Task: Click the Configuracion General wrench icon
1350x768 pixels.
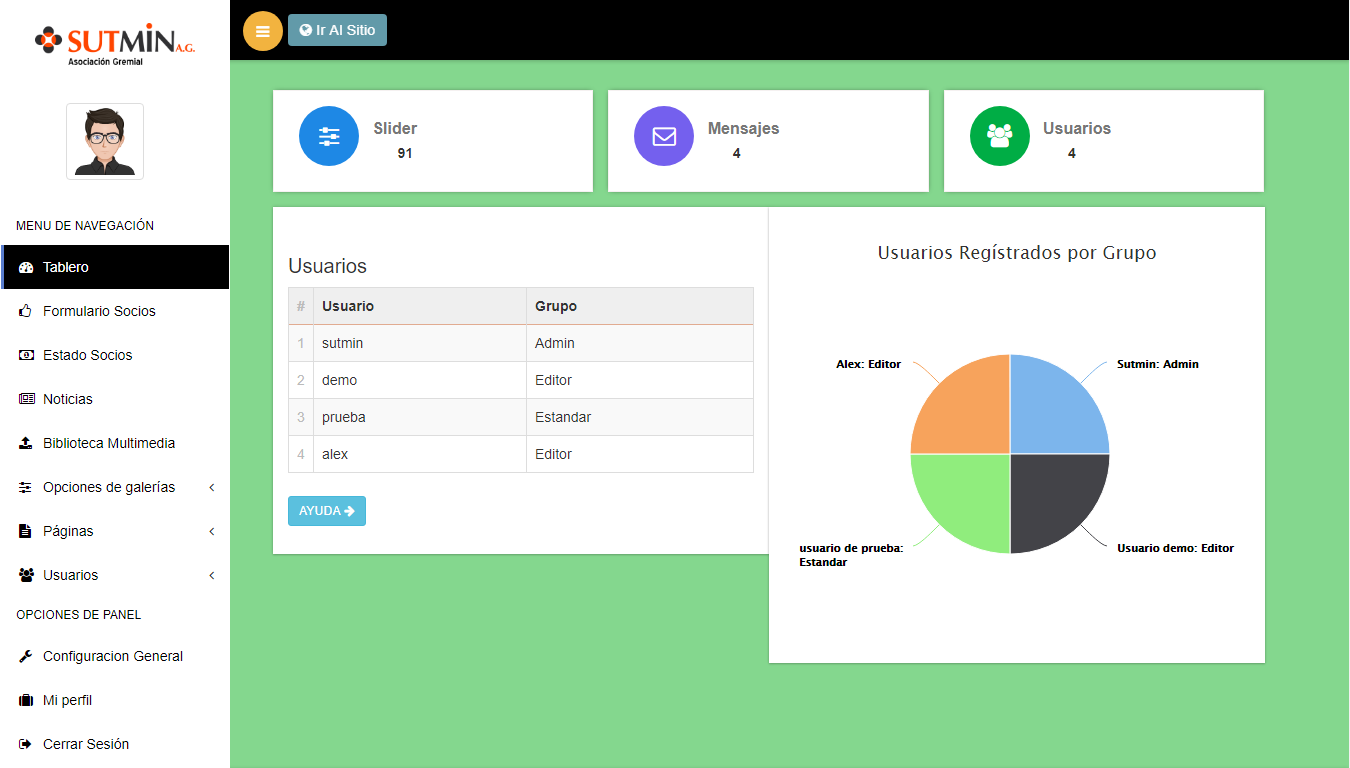Action: pyautogui.click(x=26, y=657)
